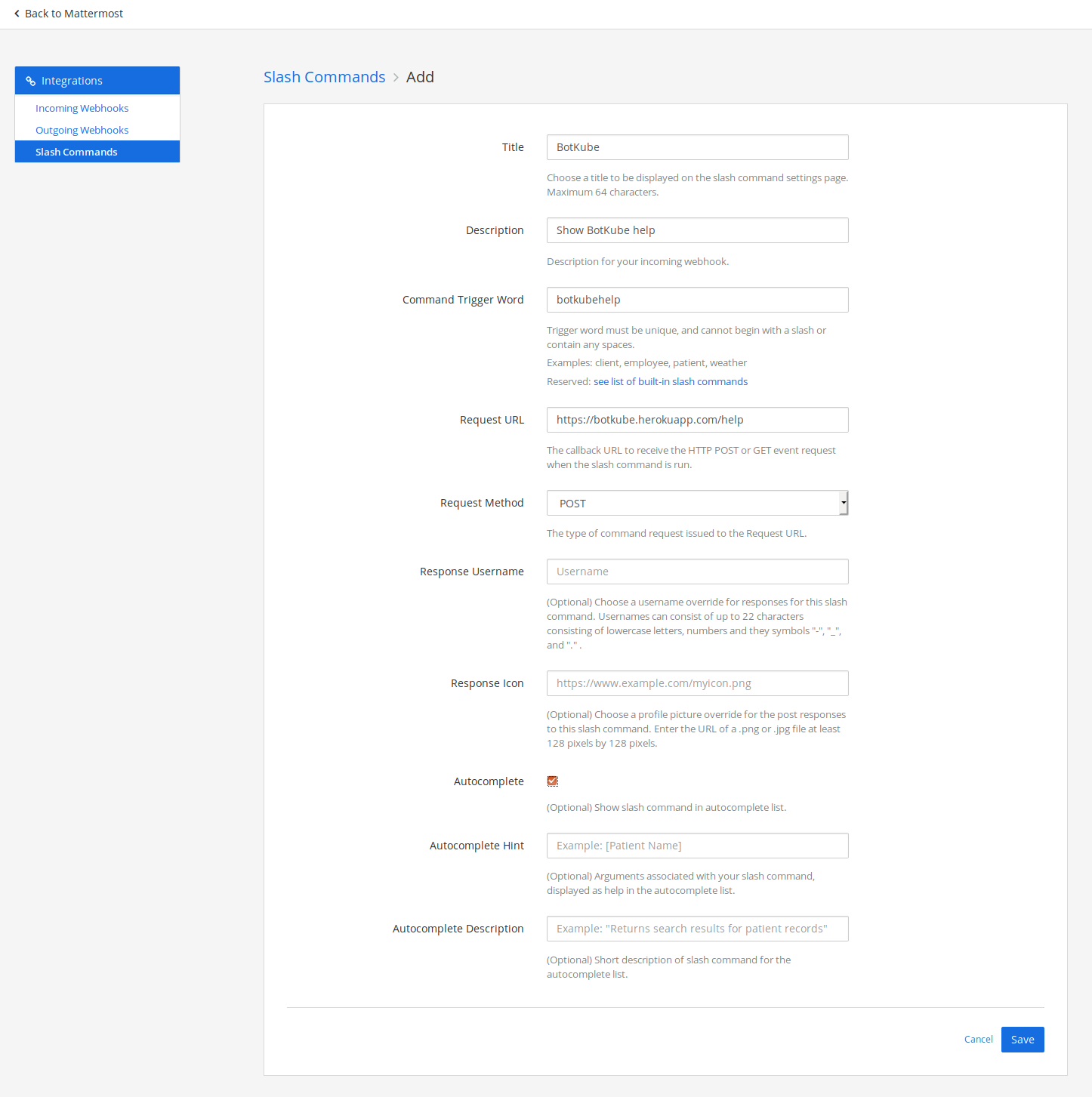Image resolution: width=1092 pixels, height=1097 pixels.
Task: Click the Response Icon URL field
Action: point(697,683)
